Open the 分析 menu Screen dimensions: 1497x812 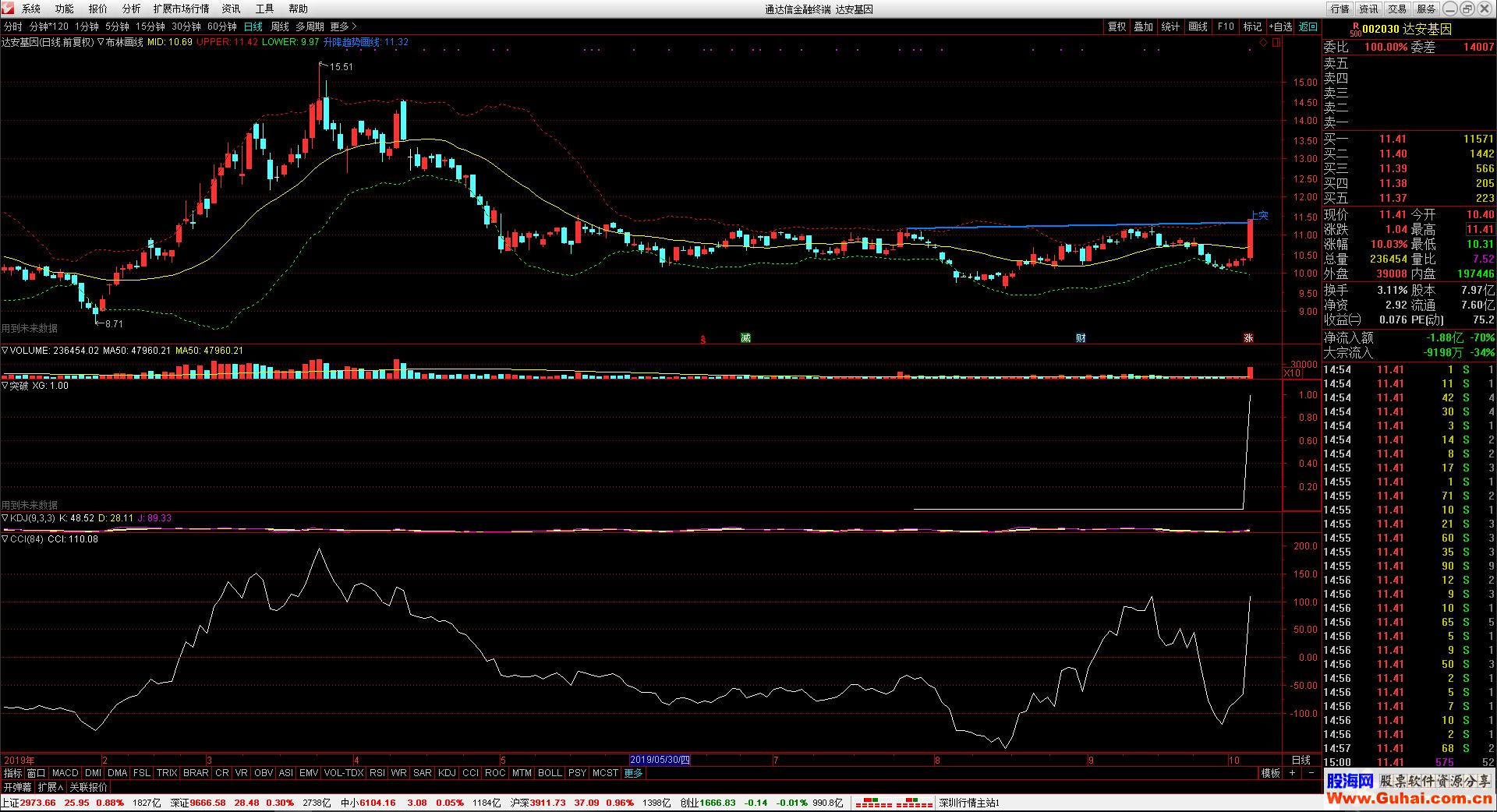coord(132,9)
